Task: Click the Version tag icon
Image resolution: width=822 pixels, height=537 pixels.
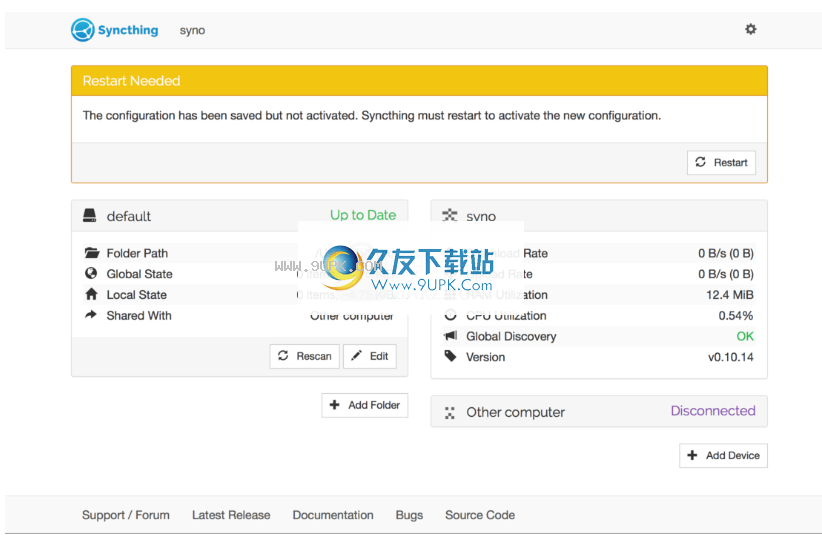Action: [x=450, y=357]
